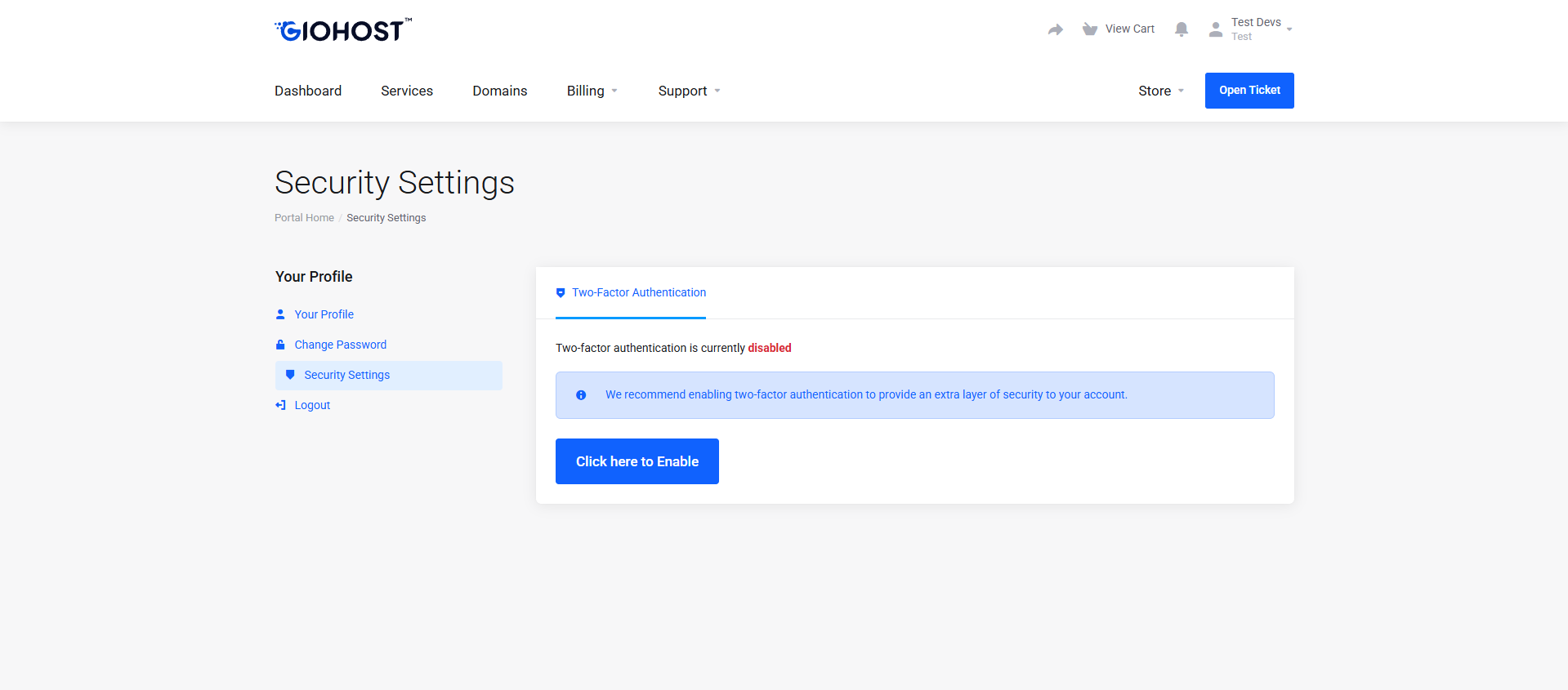The height and width of the screenshot is (690, 1568).
Task: Select Security Settings in the sidebar
Action: pyautogui.click(x=389, y=375)
